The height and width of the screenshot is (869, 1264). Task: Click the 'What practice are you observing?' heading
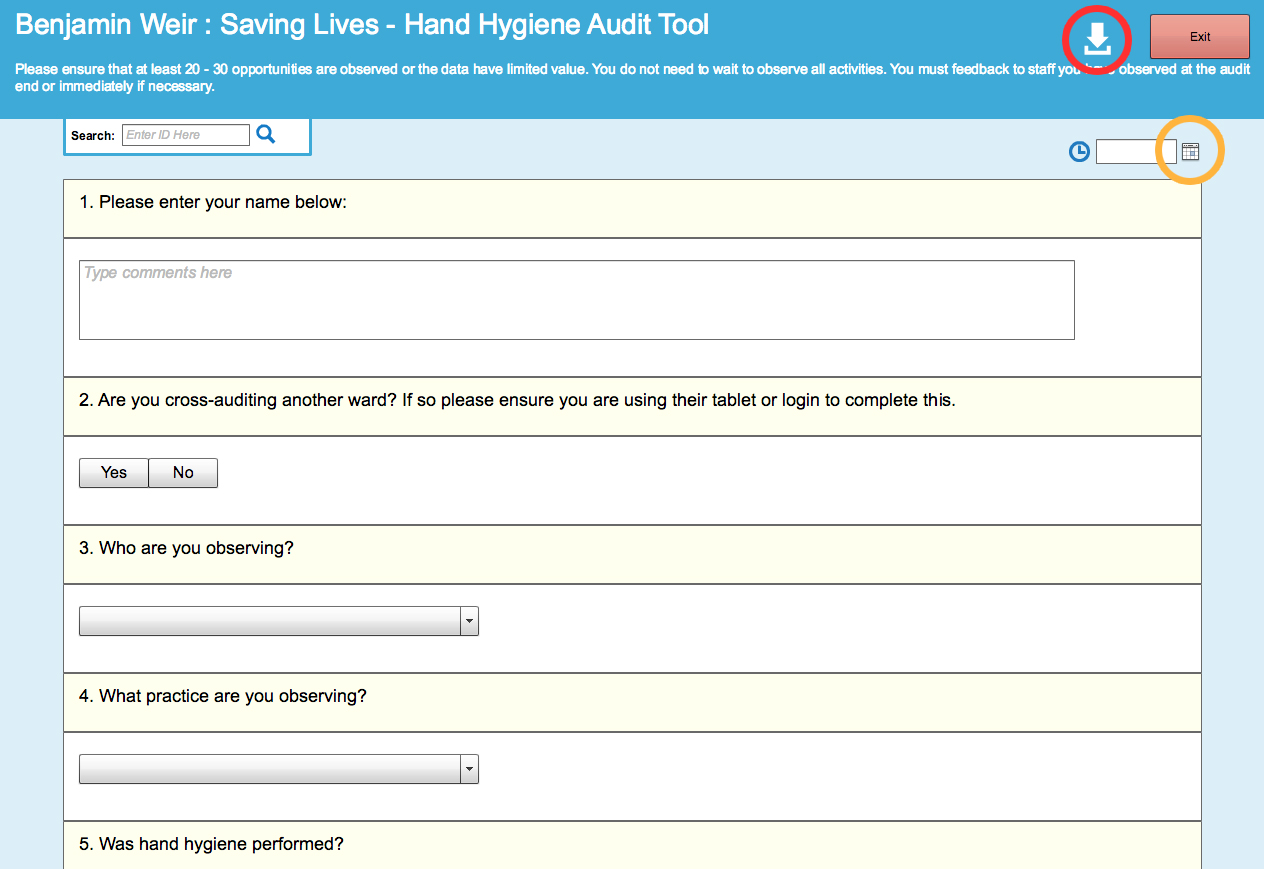[x=223, y=696]
